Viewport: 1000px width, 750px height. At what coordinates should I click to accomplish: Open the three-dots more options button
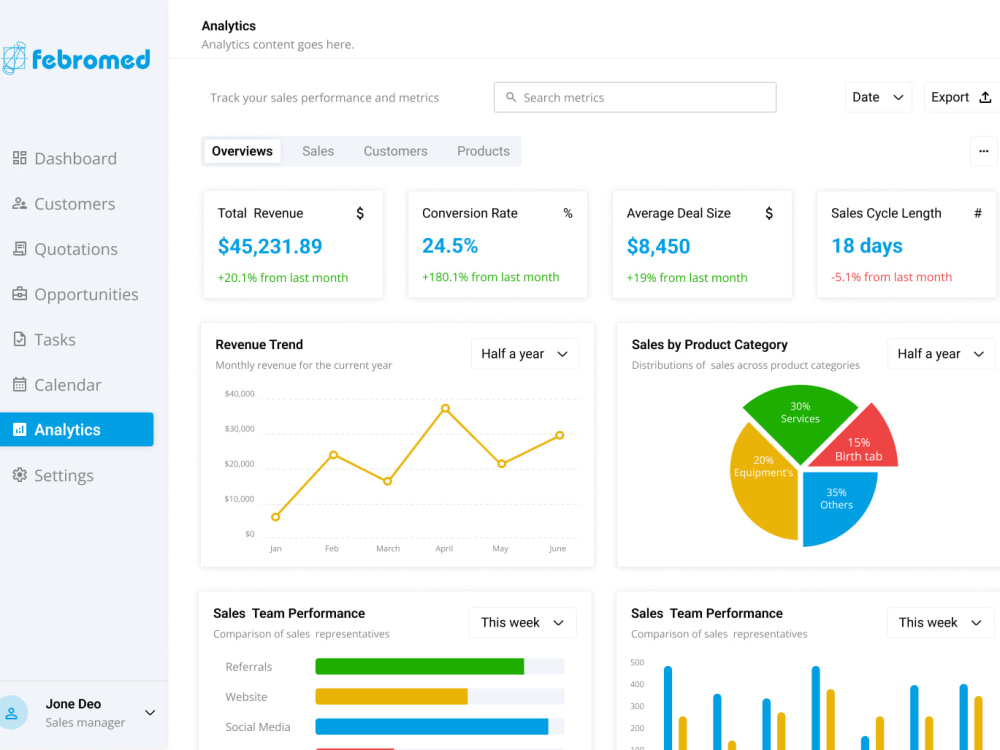(x=983, y=151)
